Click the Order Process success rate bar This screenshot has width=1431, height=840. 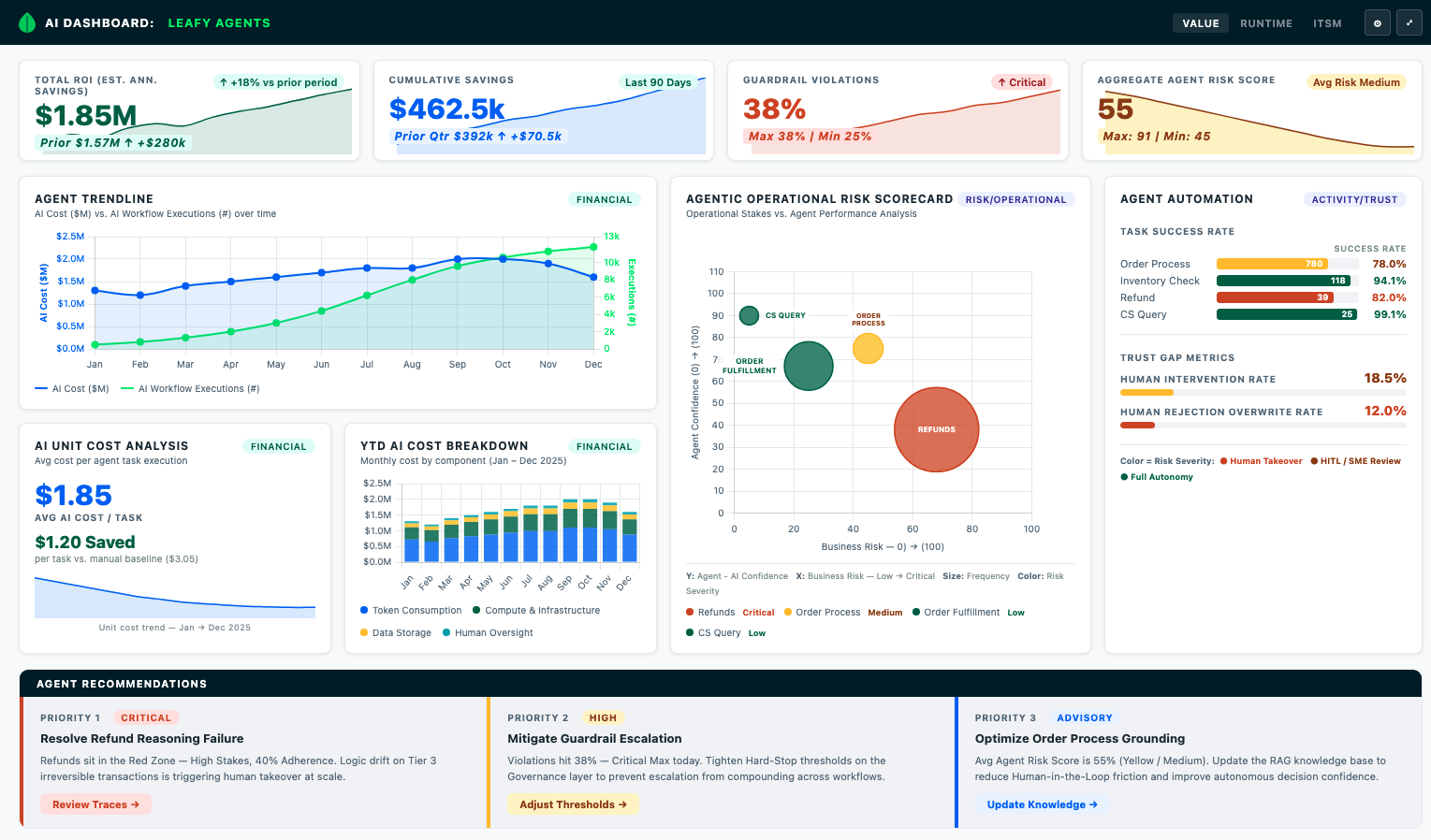click(x=1287, y=264)
